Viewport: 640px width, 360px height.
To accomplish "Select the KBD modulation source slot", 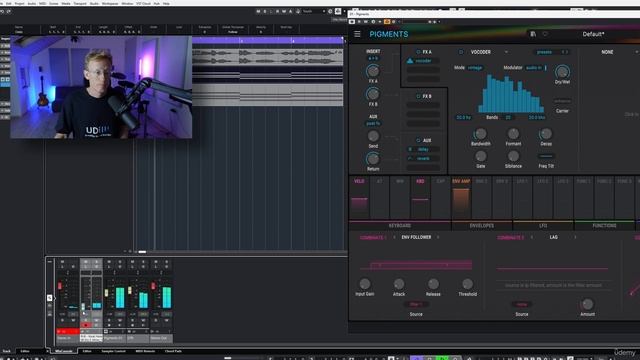I will point(420,198).
